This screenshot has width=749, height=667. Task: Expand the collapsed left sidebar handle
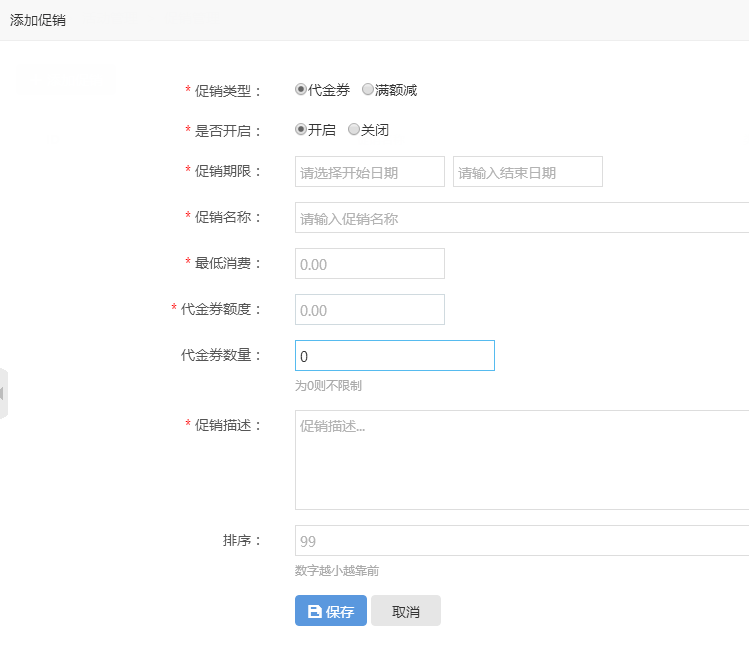[3, 394]
